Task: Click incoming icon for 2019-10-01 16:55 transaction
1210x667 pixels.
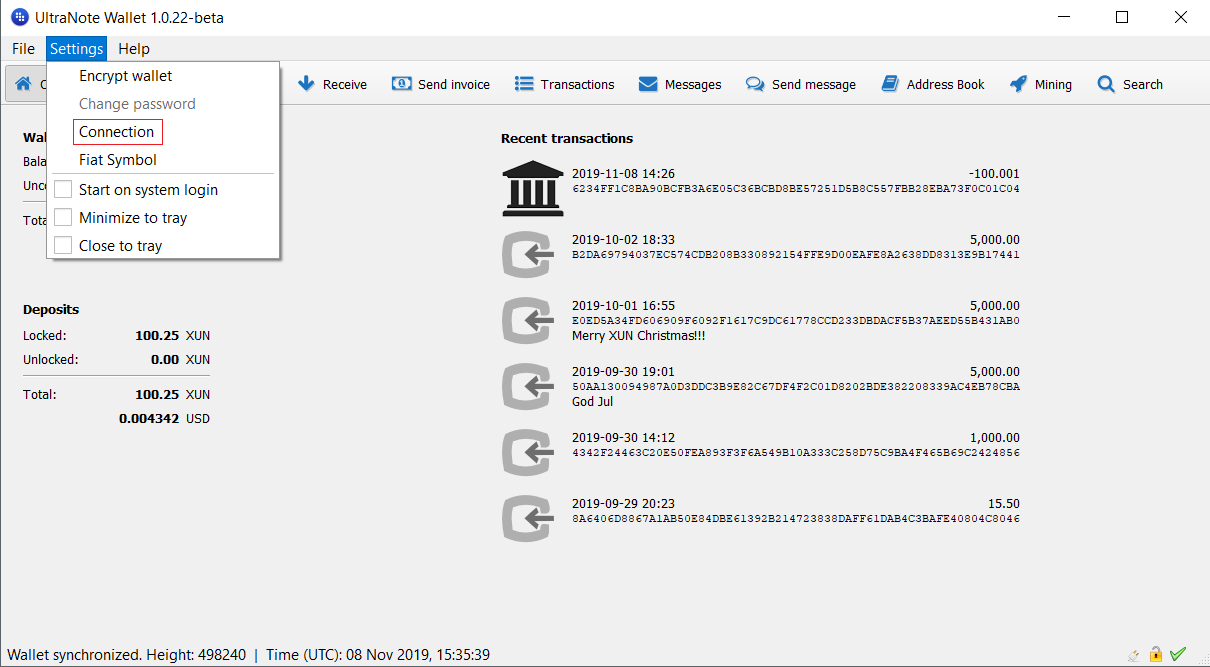Action: click(x=530, y=320)
